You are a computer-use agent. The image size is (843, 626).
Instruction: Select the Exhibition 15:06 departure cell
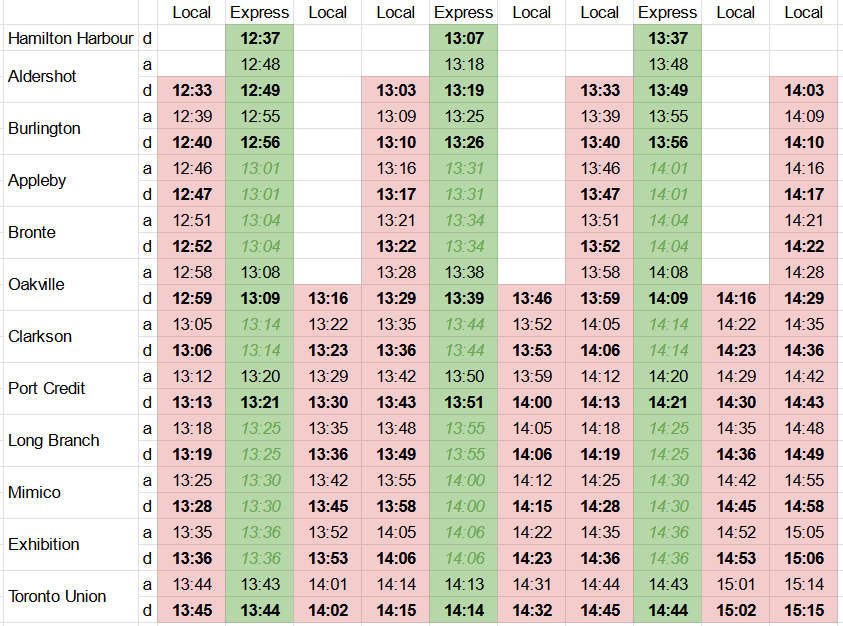(804, 558)
